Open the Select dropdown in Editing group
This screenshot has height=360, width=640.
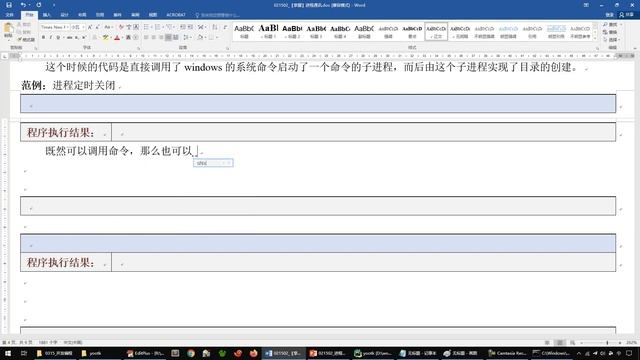(x=611, y=40)
